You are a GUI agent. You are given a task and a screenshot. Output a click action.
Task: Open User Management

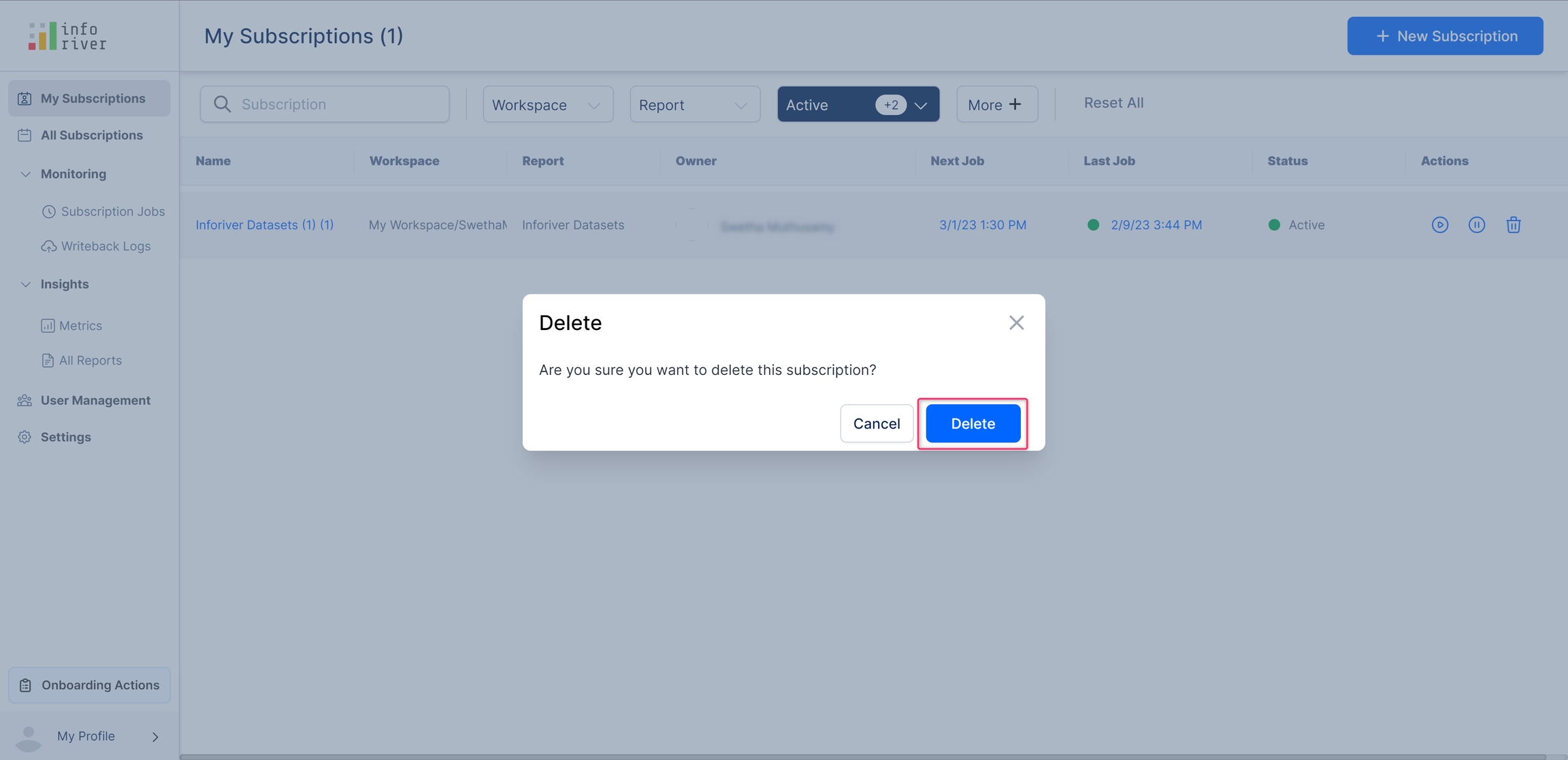[95, 400]
